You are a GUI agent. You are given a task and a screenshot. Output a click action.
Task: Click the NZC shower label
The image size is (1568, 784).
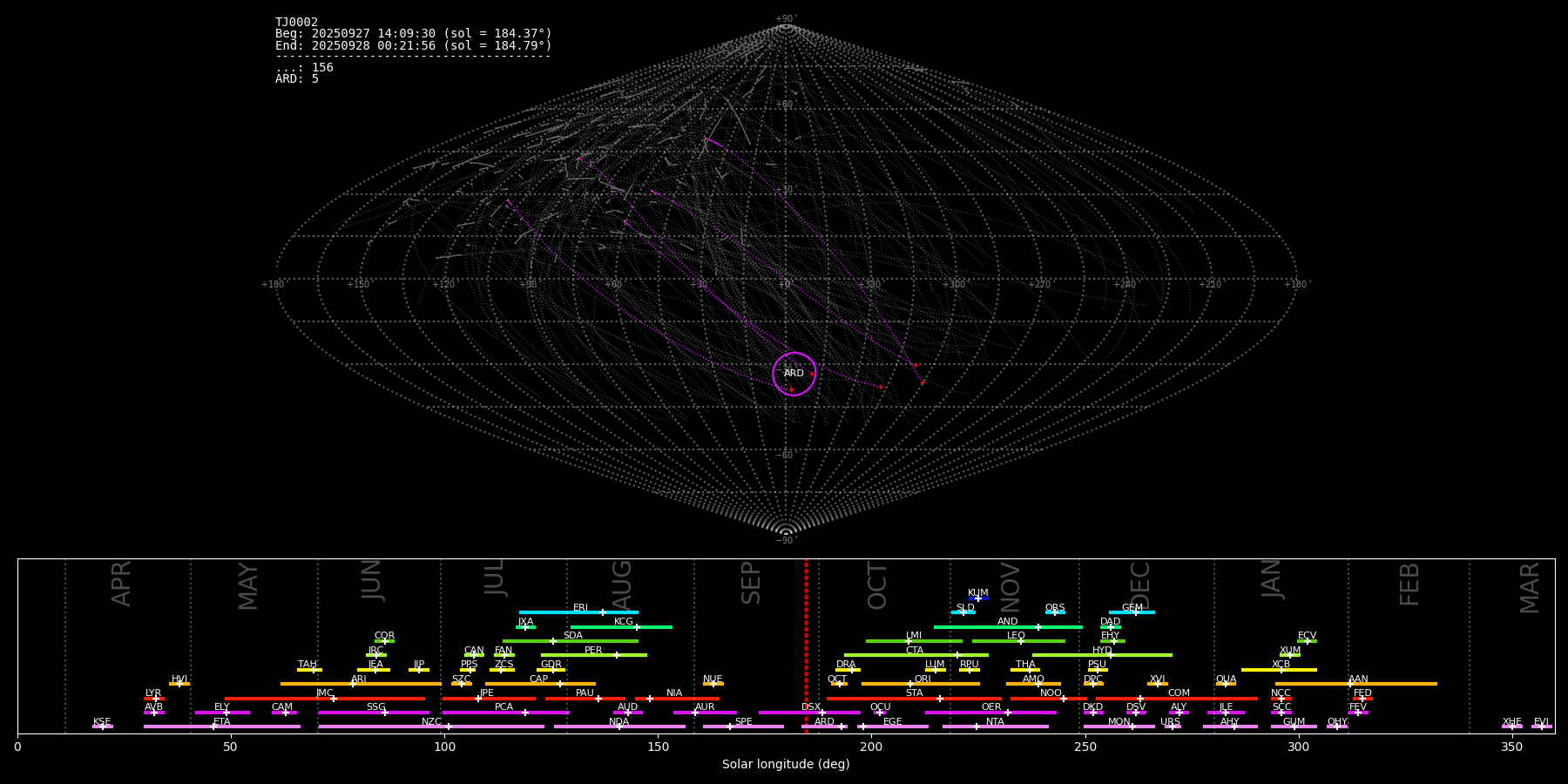click(x=432, y=722)
